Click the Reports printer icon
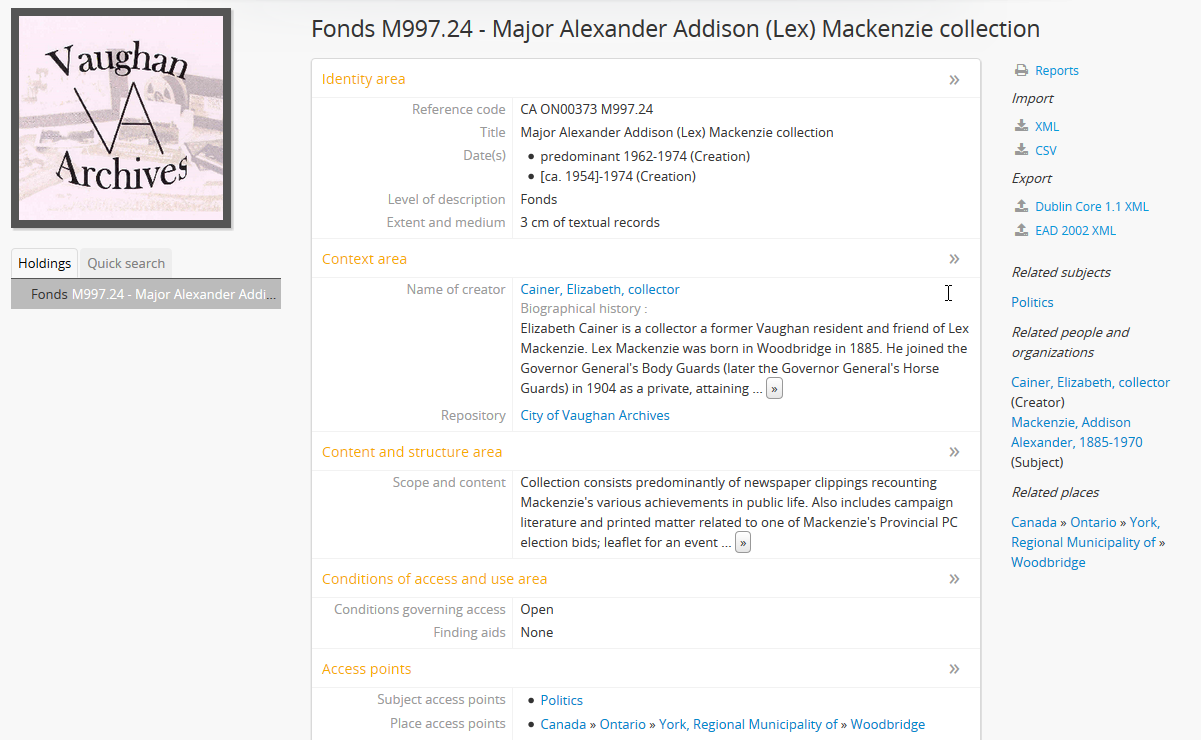1201x740 pixels. 1021,71
